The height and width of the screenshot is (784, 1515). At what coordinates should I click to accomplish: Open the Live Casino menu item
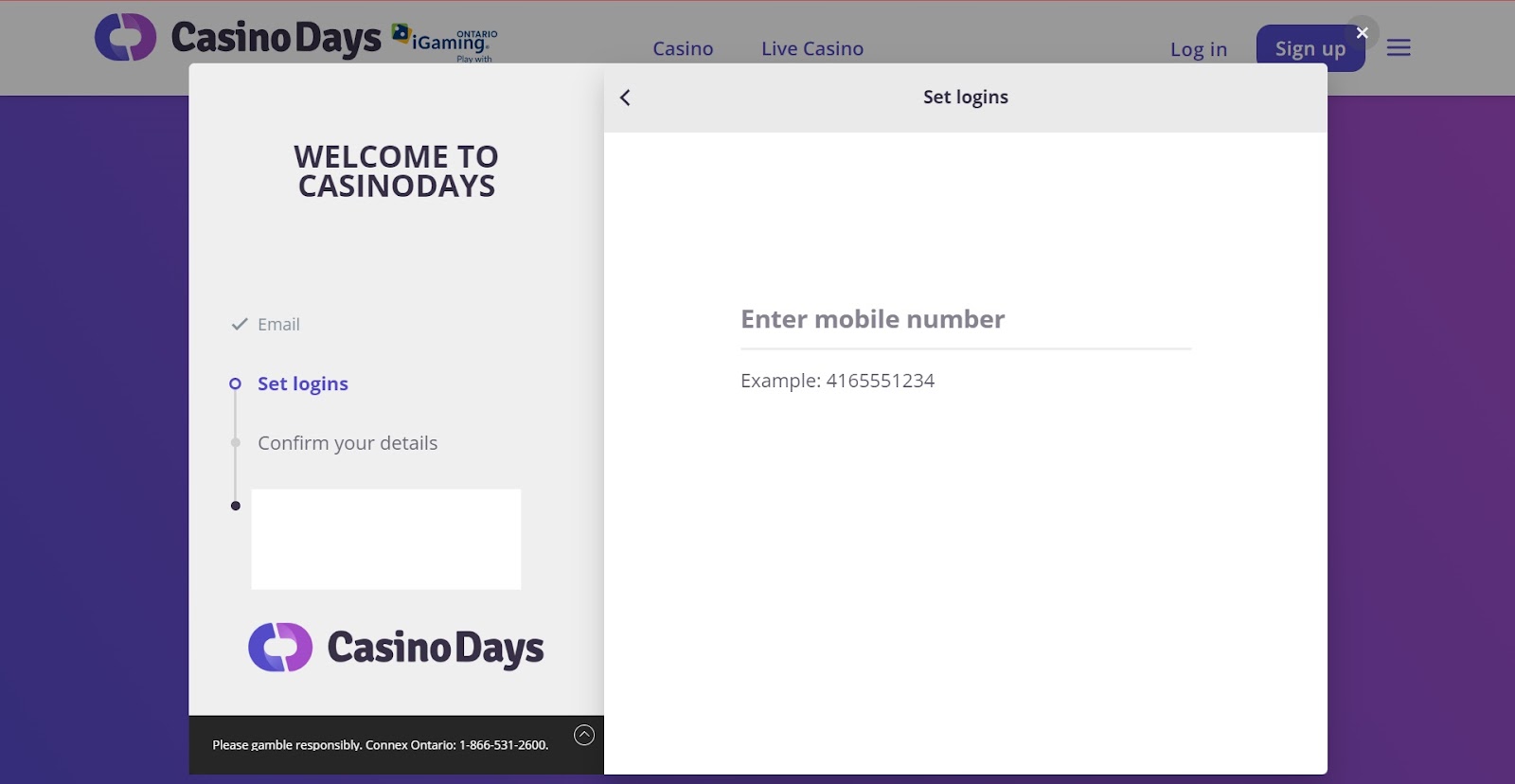(812, 48)
